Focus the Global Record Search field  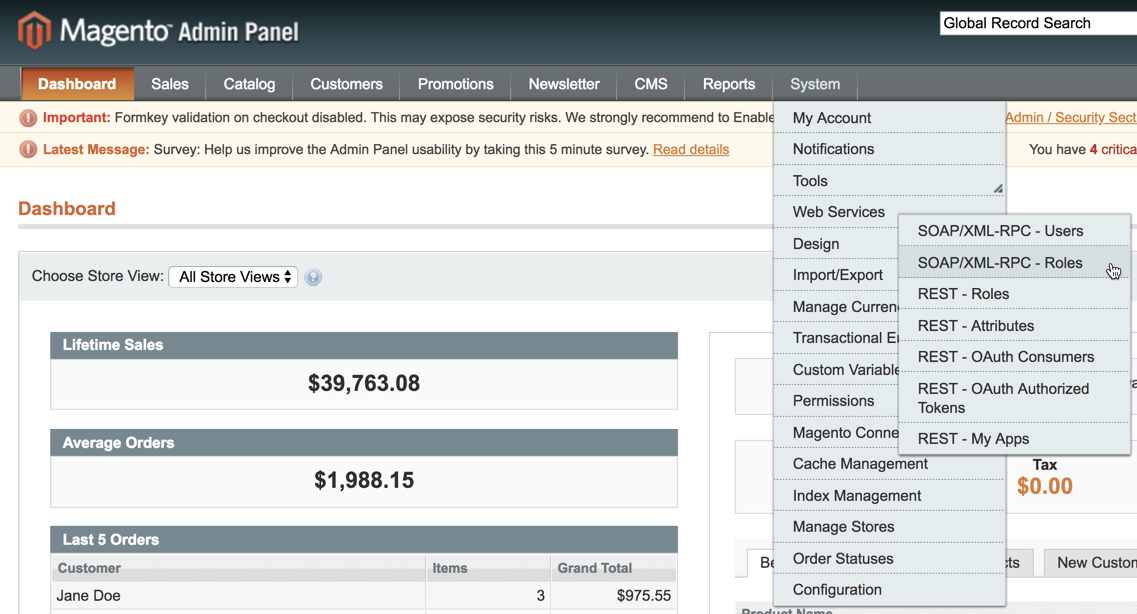pyautogui.click(x=1038, y=23)
